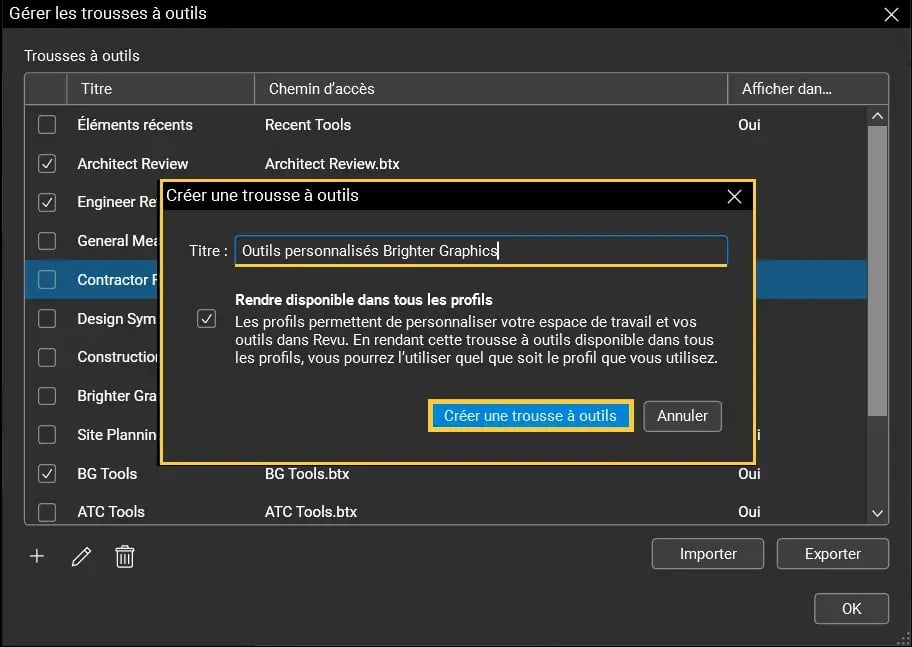Confirm with the OK button

tap(851, 608)
